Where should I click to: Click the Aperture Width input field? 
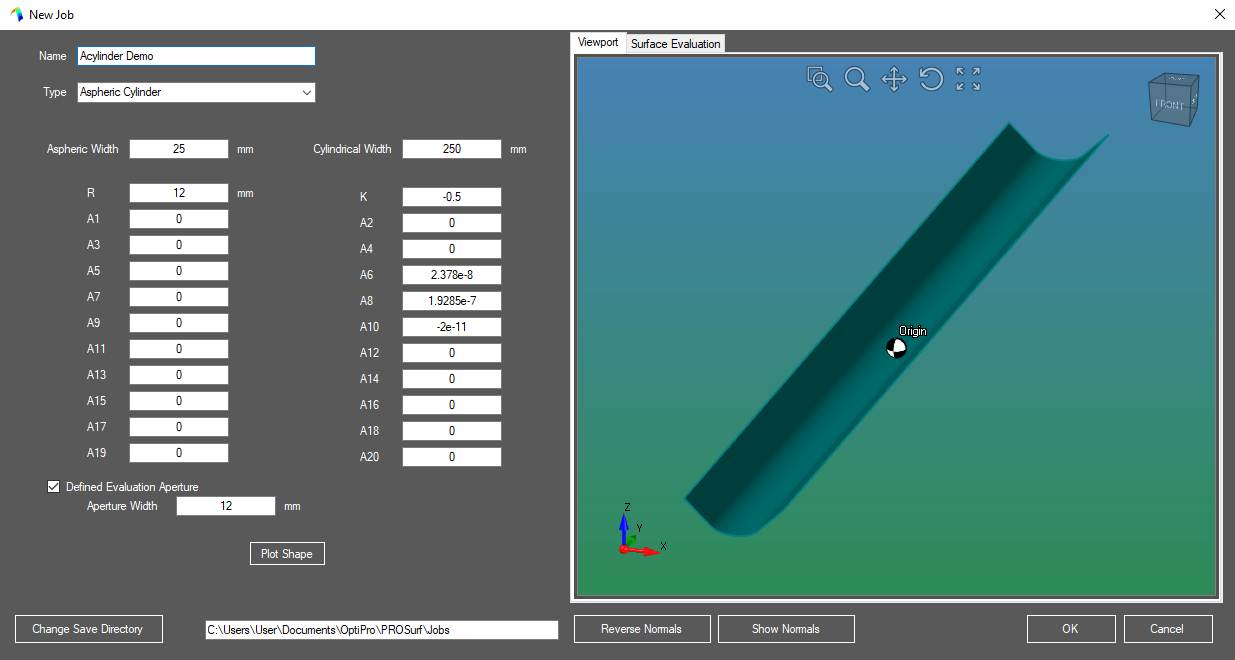pyautogui.click(x=225, y=506)
